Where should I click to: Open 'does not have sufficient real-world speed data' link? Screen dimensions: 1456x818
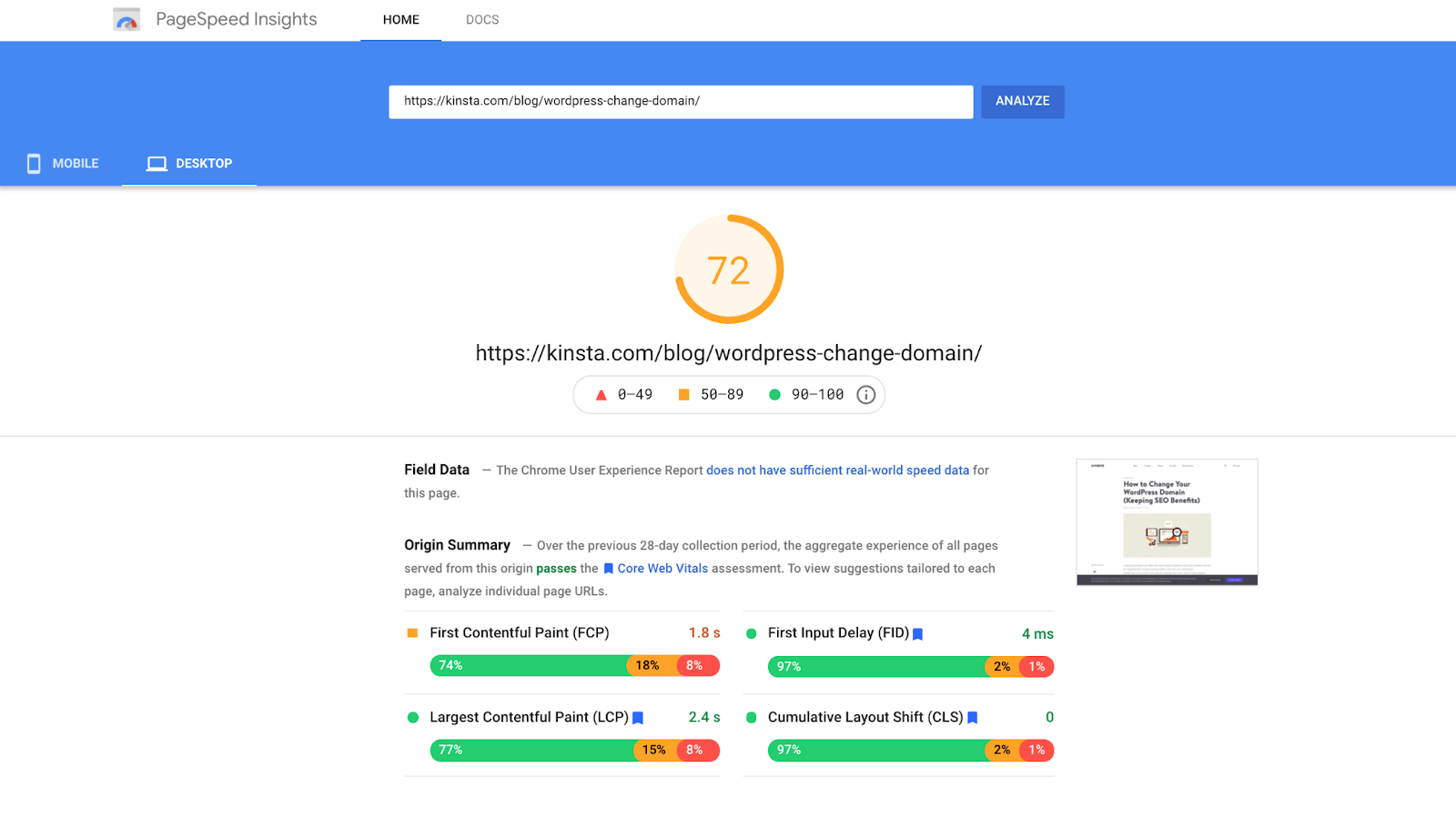pos(838,470)
